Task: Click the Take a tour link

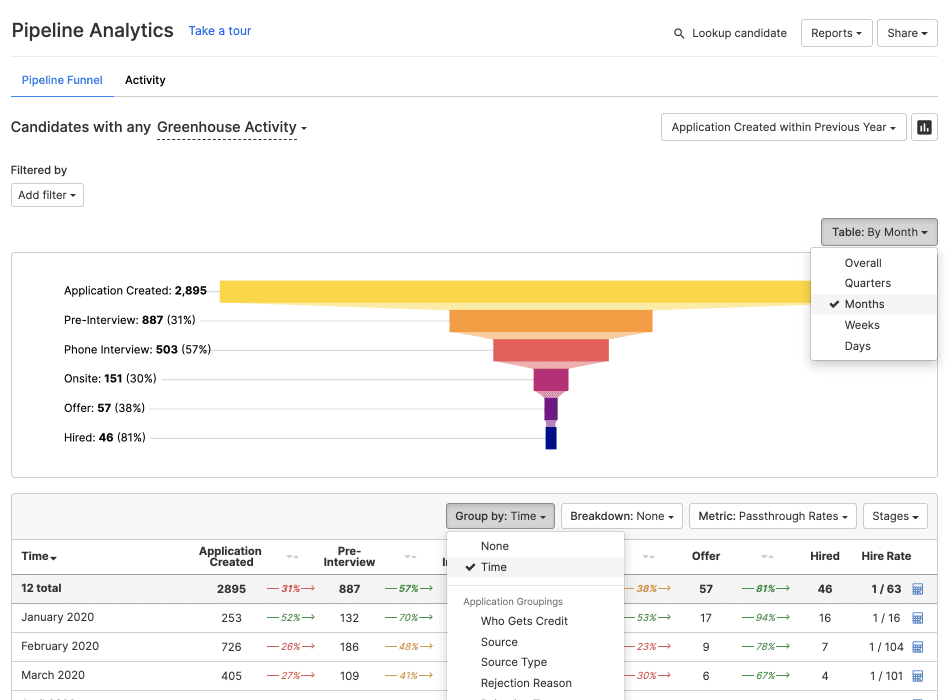Action: coord(219,31)
